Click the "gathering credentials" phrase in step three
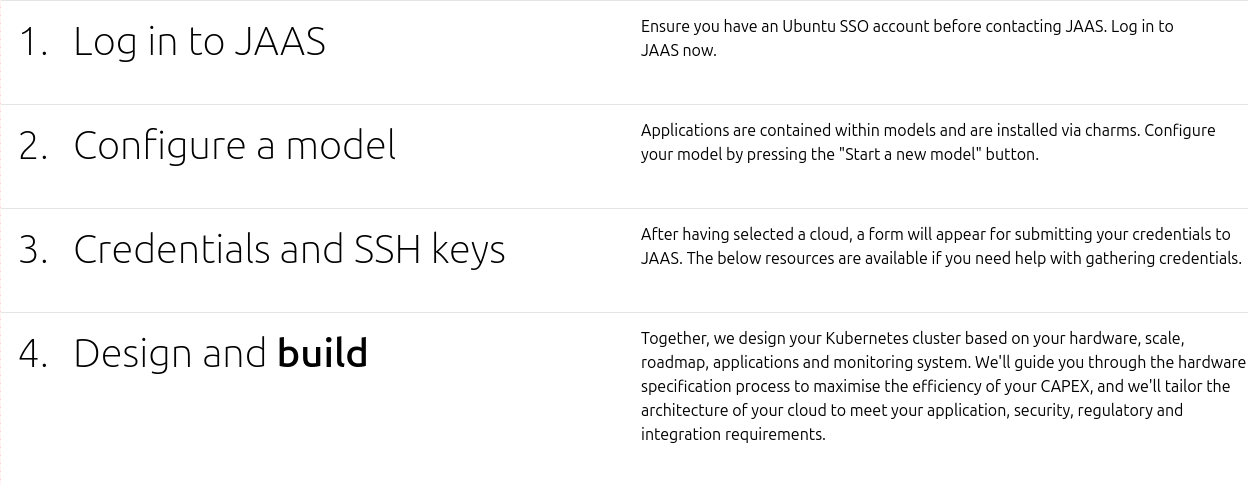The width and height of the screenshot is (1248, 485). click(x=1164, y=258)
